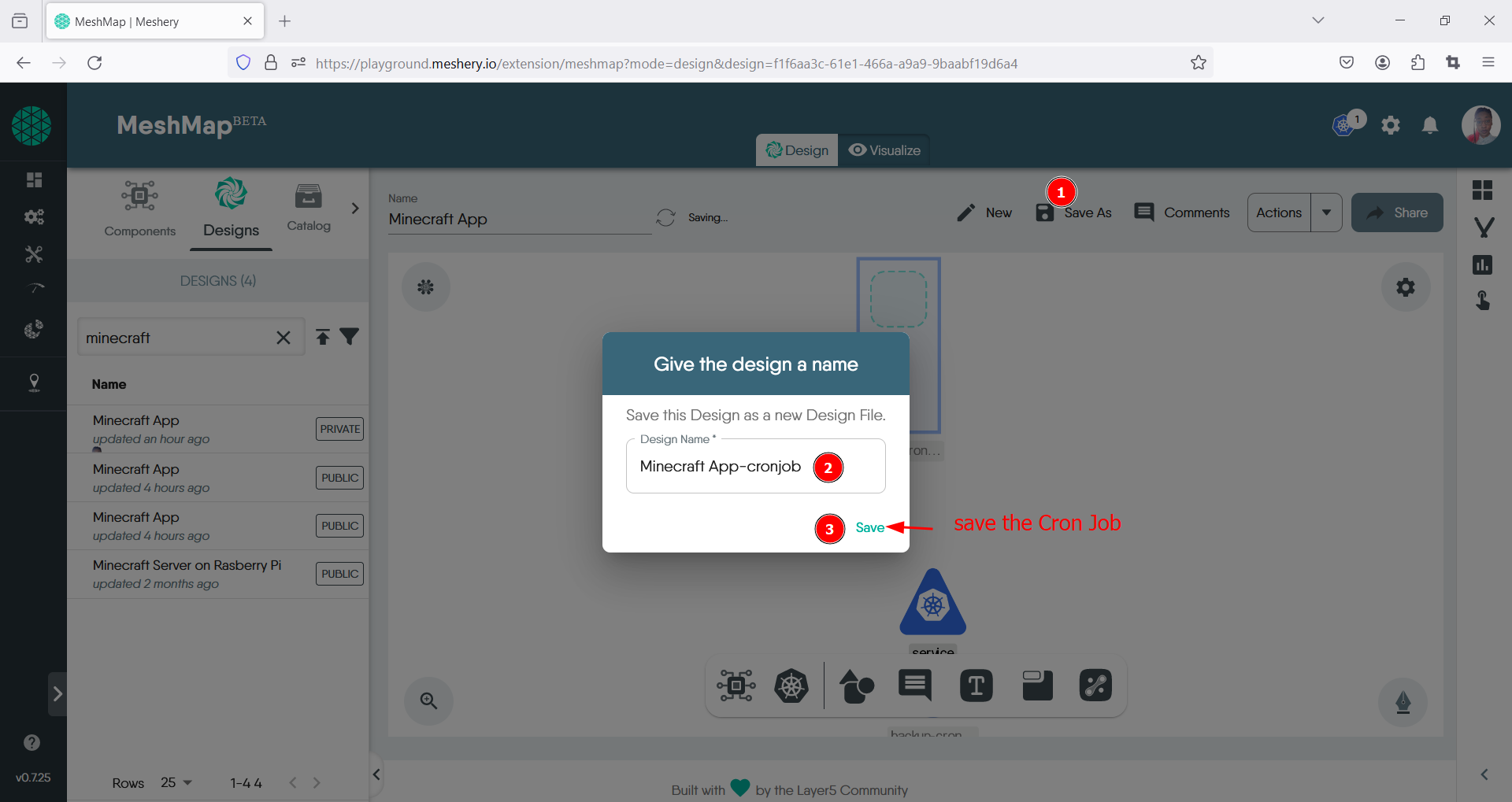The height and width of the screenshot is (802, 1512).
Task: Open the notifications bell
Action: [1430, 125]
